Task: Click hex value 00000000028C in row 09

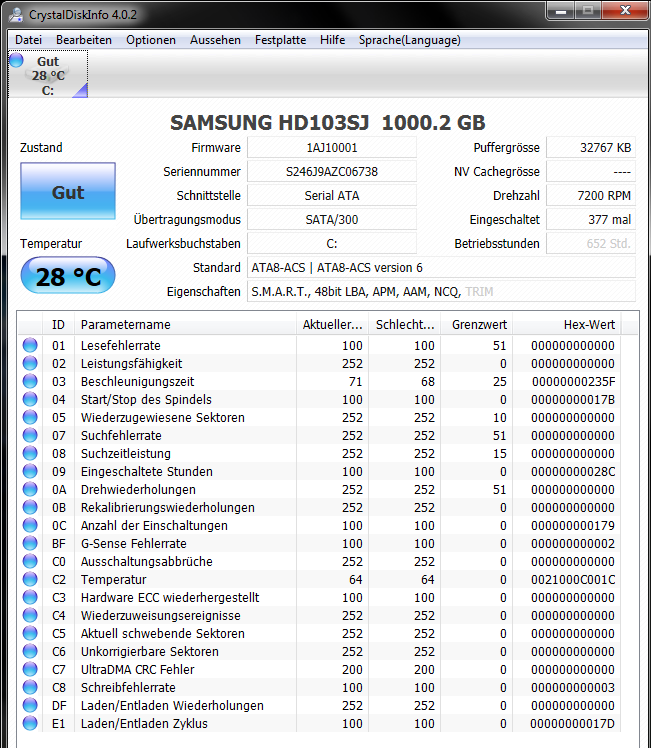Action: click(573, 472)
